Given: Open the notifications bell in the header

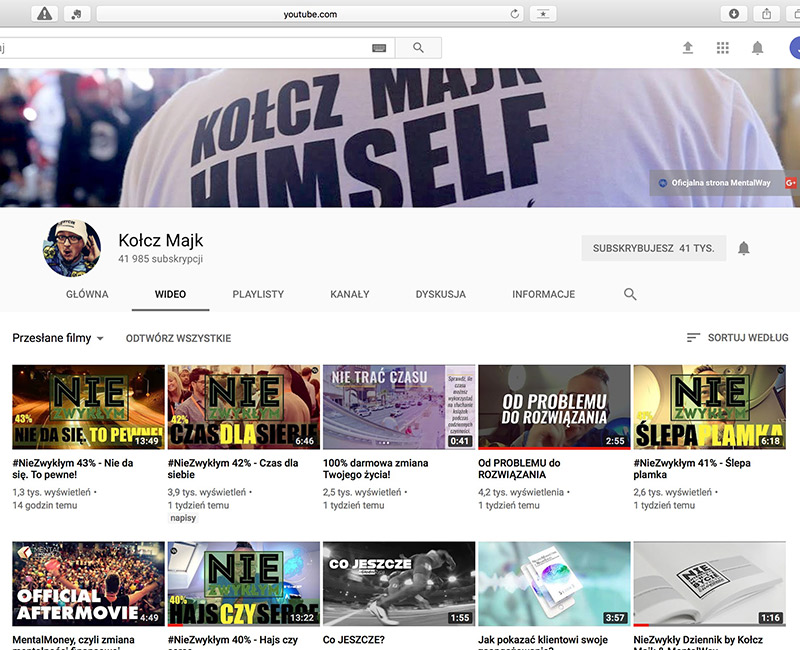Looking at the screenshot, I should [x=757, y=48].
